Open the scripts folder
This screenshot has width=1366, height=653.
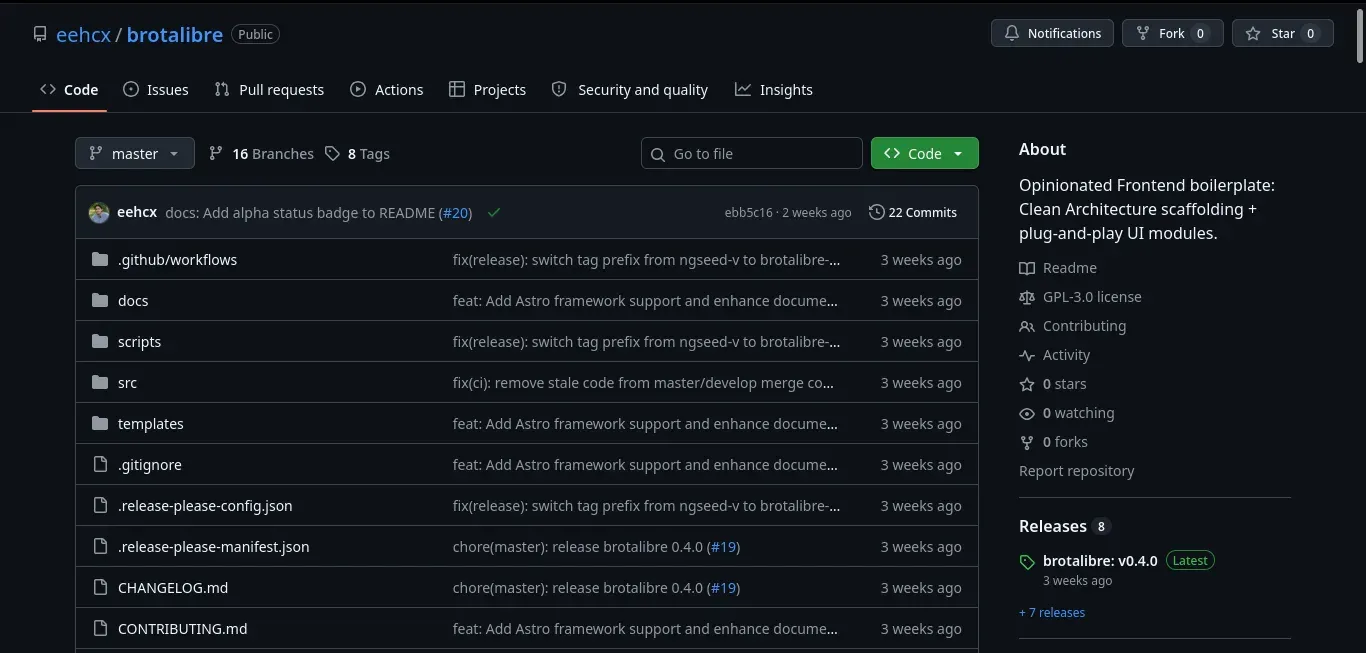point(139,341)
